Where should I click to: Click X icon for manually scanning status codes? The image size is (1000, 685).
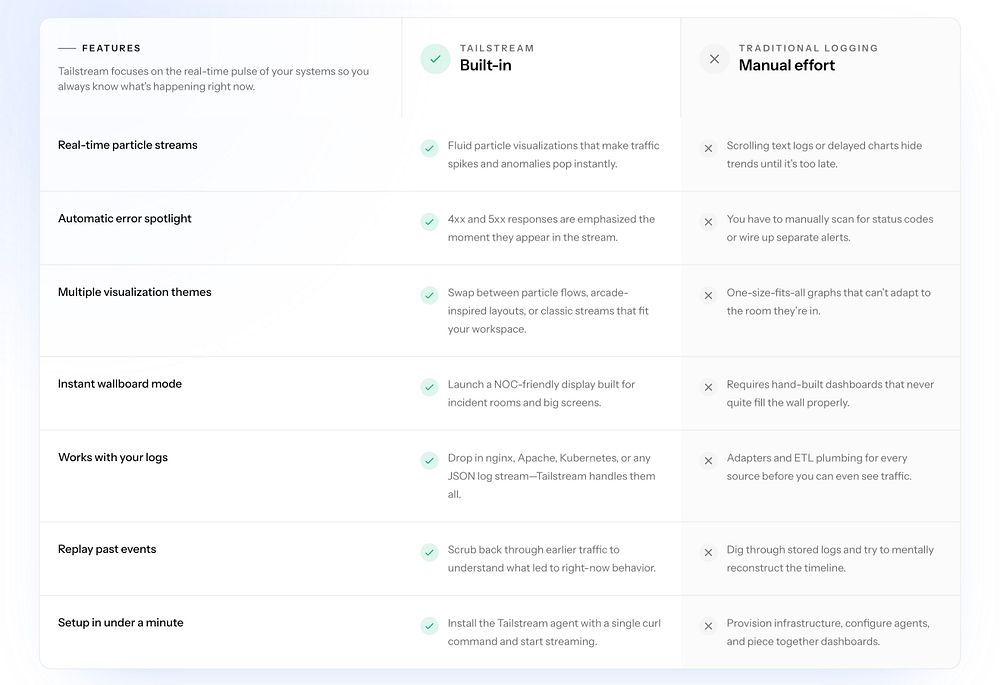[708, 222]
